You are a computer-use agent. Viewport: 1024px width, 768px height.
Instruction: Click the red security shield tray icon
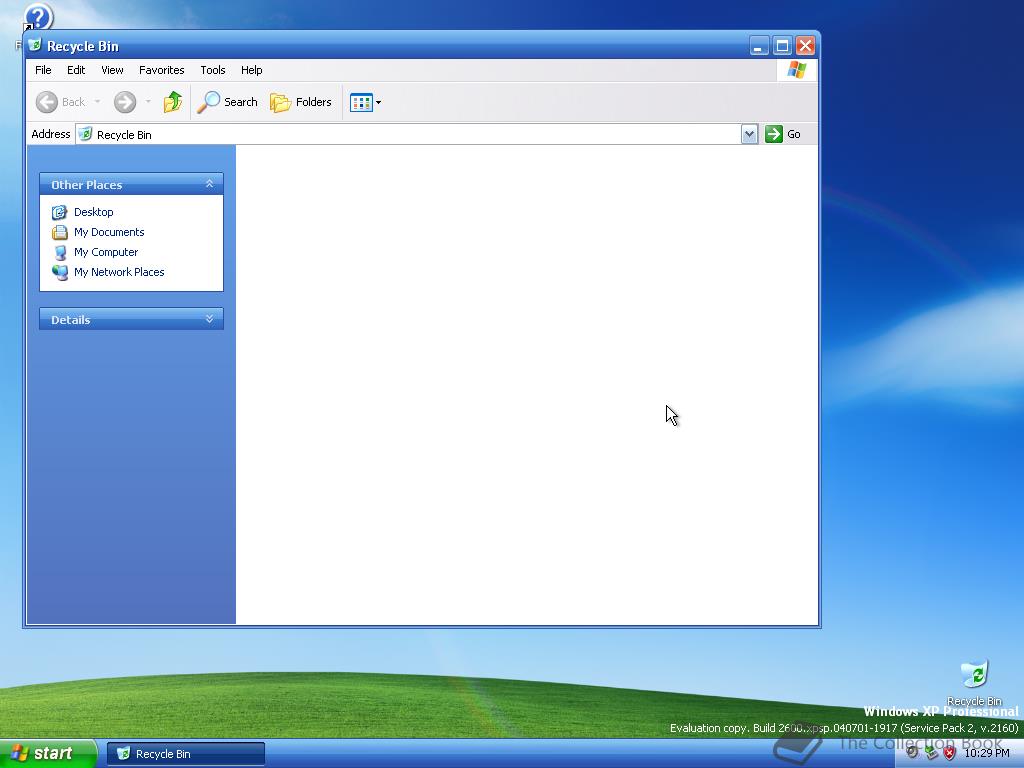pos(950,753)
